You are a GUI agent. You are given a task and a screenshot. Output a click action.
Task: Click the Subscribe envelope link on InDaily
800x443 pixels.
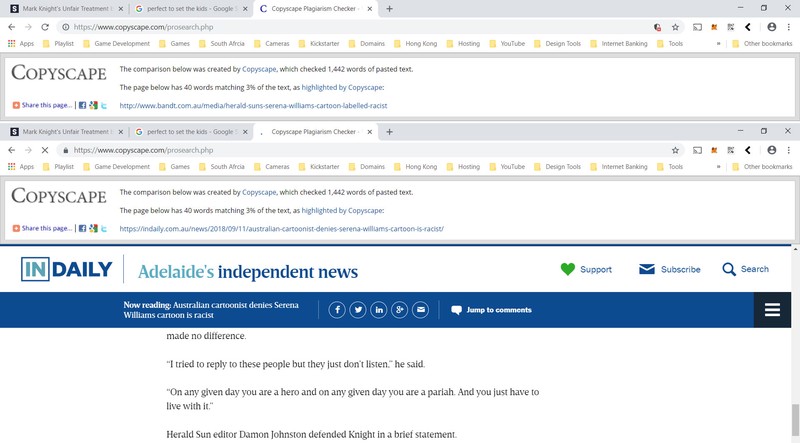(x=669, y=269)
